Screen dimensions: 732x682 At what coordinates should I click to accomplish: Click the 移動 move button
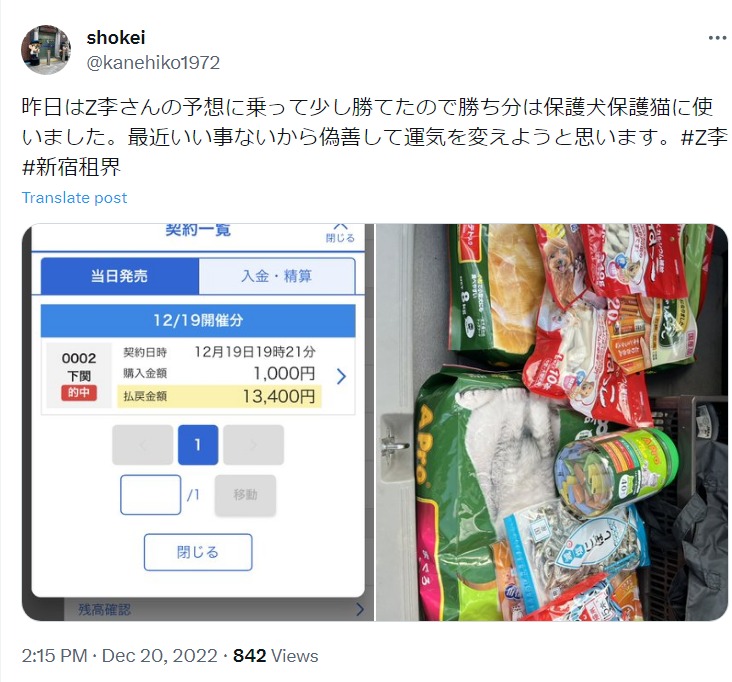click(246, 495)
